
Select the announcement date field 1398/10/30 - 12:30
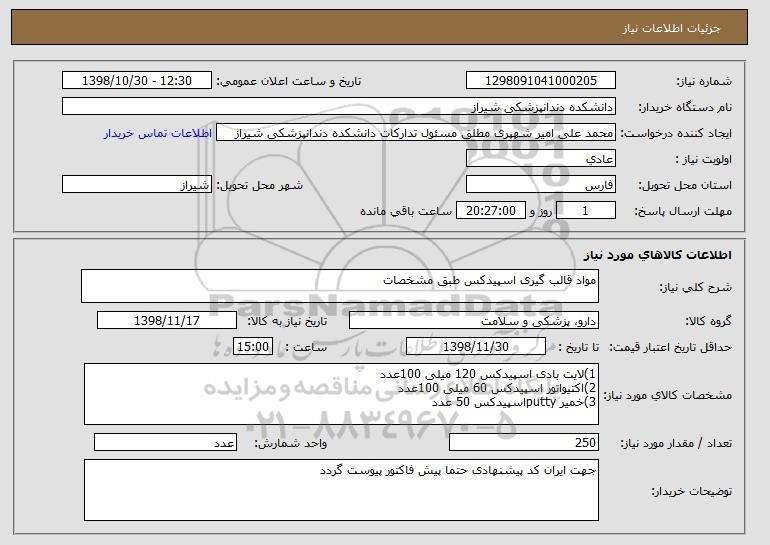coord(137,81)
